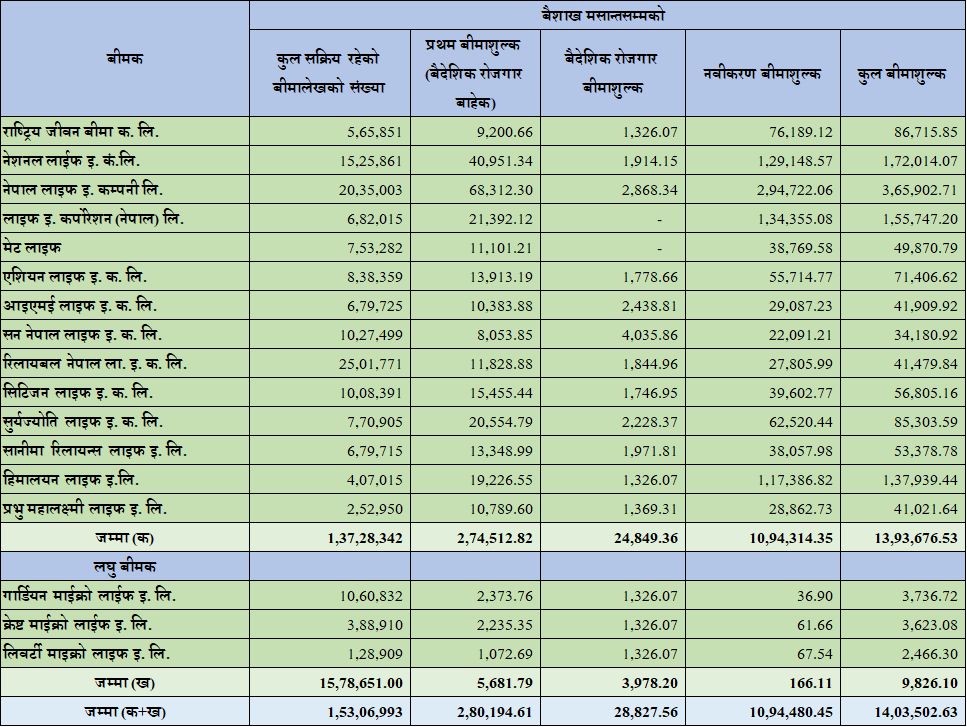Select the micro subtotal count 15,78,651.00
This screenshot has height=727, width=967.
coord(361,683)
